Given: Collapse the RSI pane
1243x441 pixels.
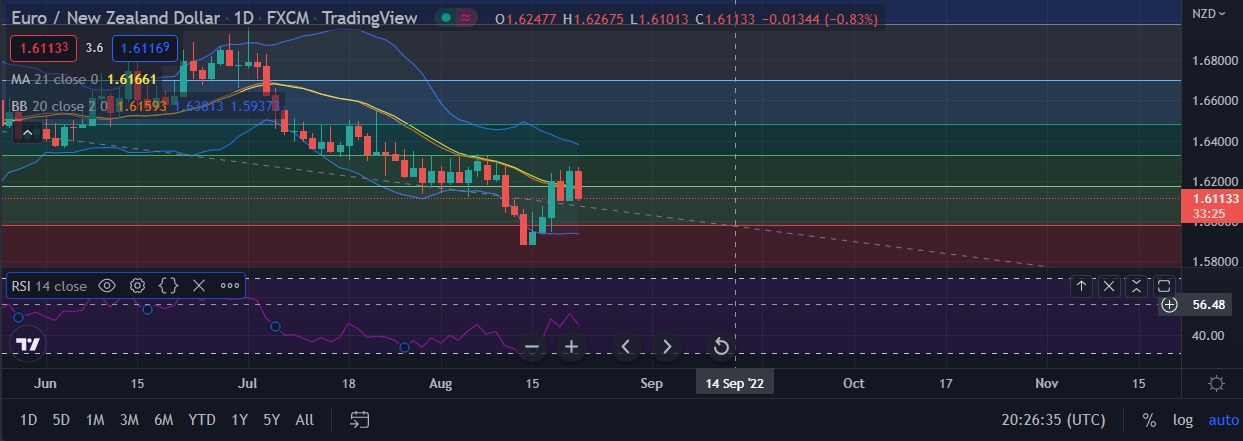Looking at the screenshot, I should 1136,286.
